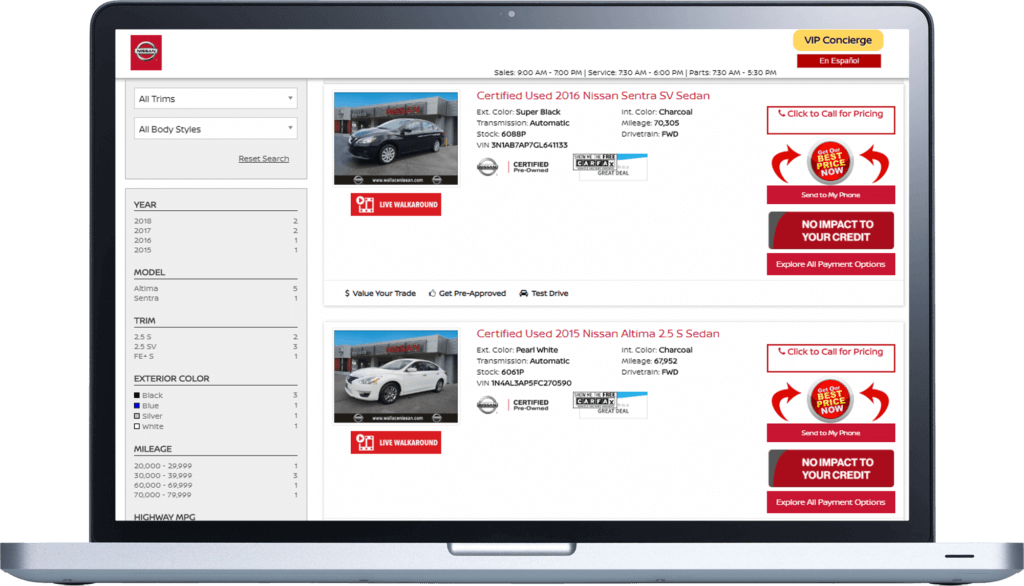Filter mileage 20,000 - 29,999
This screenshot has width=1024, height=586.
(163, 466)
